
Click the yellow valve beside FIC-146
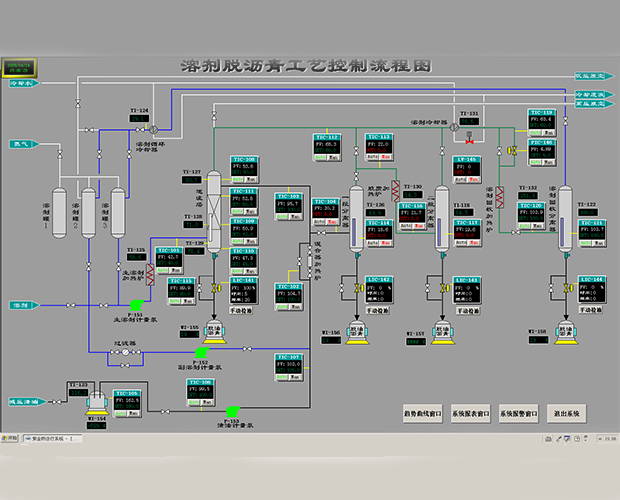click(513, 151)
